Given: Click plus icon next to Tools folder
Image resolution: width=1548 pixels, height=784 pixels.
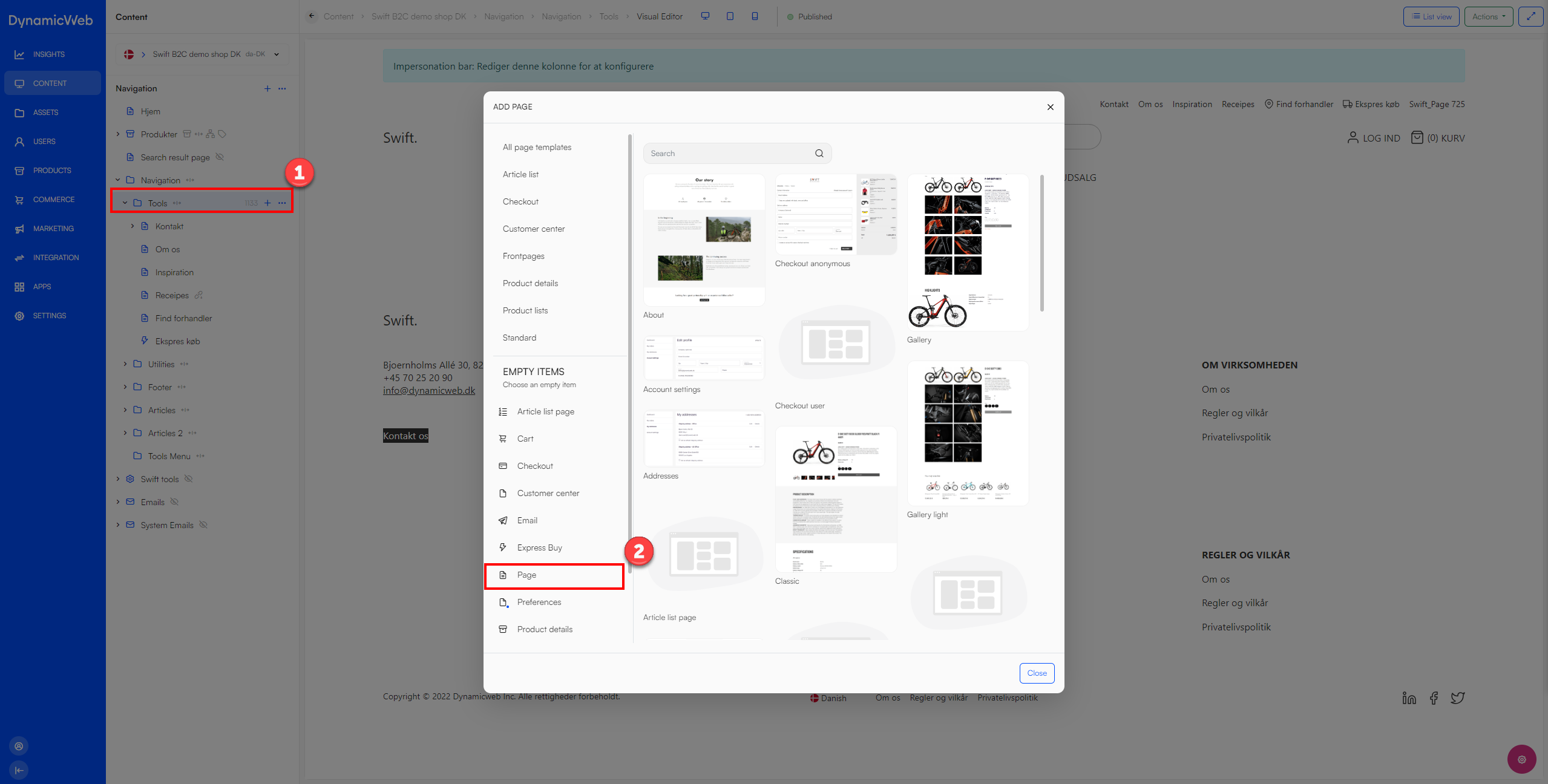Looking at the screenshot, I should [x=267, y=203].
